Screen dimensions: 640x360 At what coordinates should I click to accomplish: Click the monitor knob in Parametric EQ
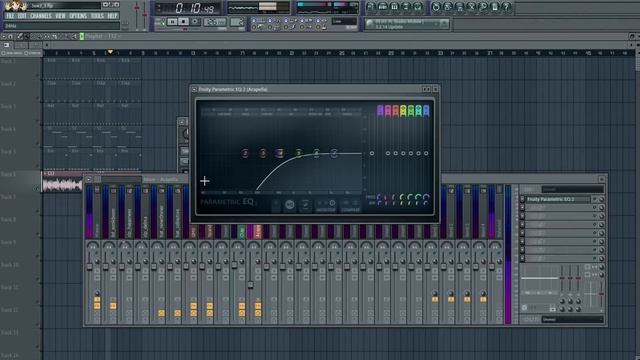pyautogui.click(x=332, y=203)
